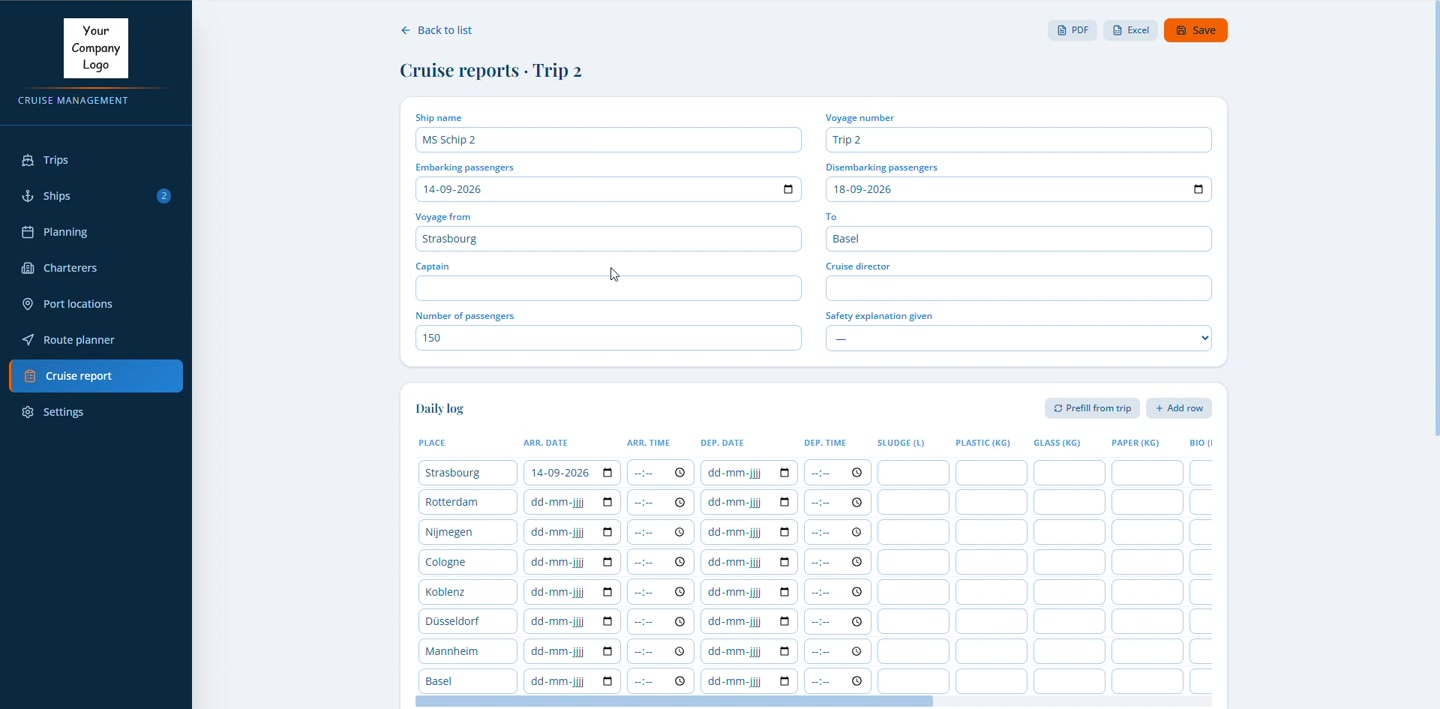Click the ARR. DATE column header
Viewport: 1440px width, 709px height.
coord(545,443)
